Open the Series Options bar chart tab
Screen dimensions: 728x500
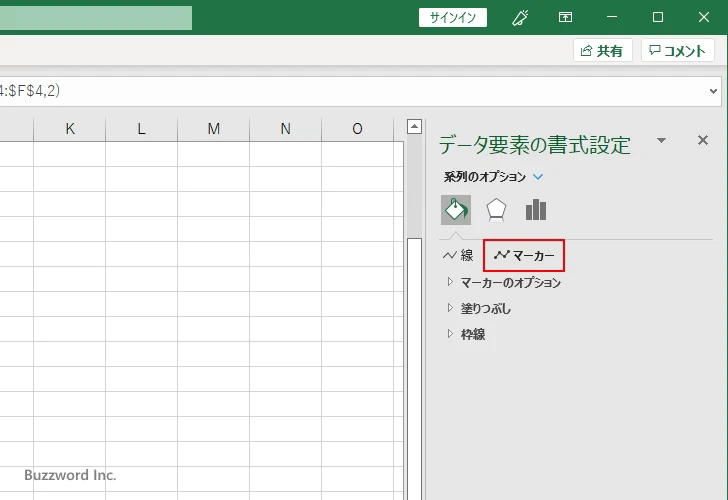[x=536, y=210]
